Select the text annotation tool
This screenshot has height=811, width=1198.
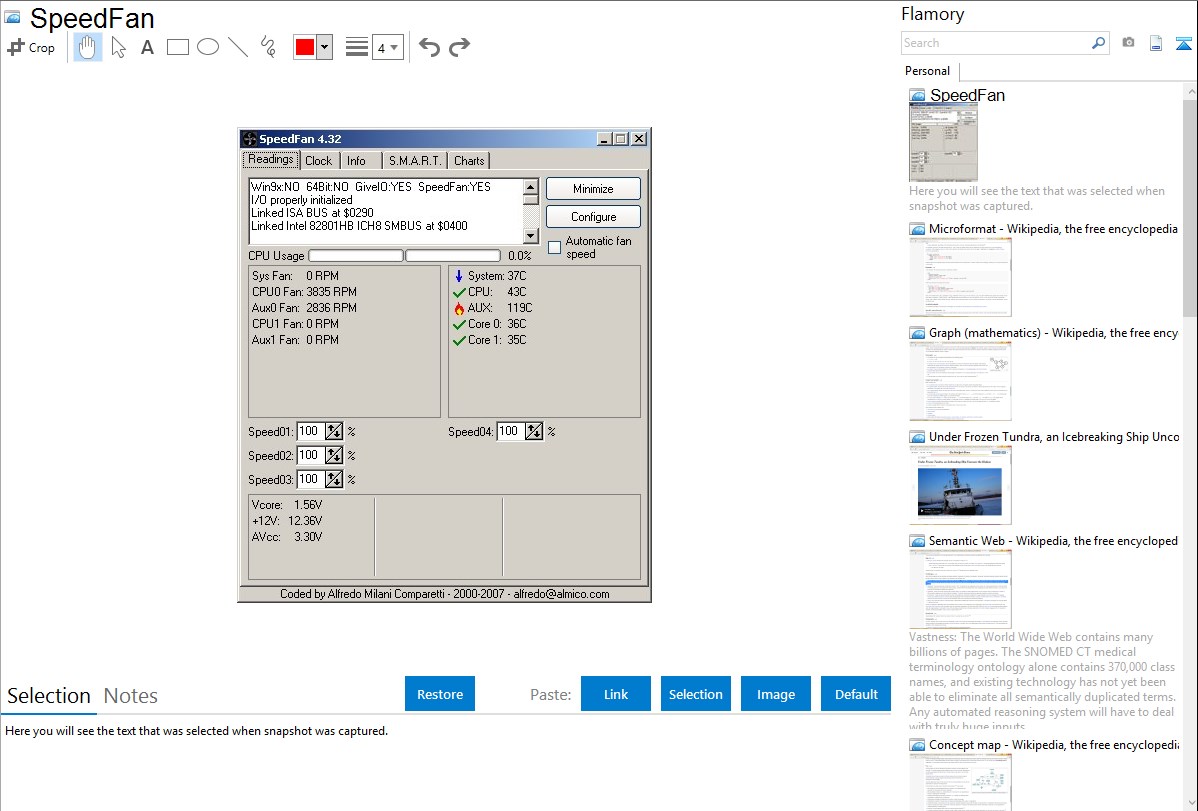[147, 47]
